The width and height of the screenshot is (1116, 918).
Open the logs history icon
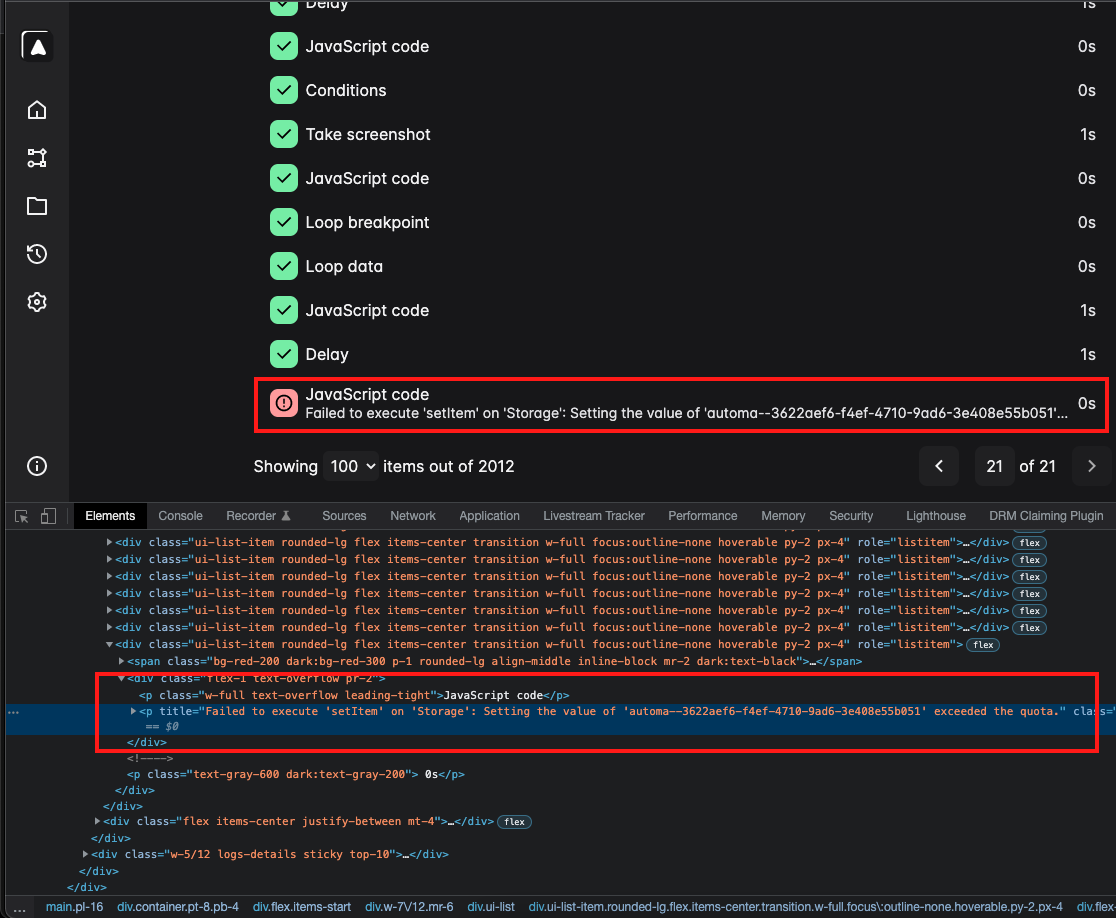(37, 254)
